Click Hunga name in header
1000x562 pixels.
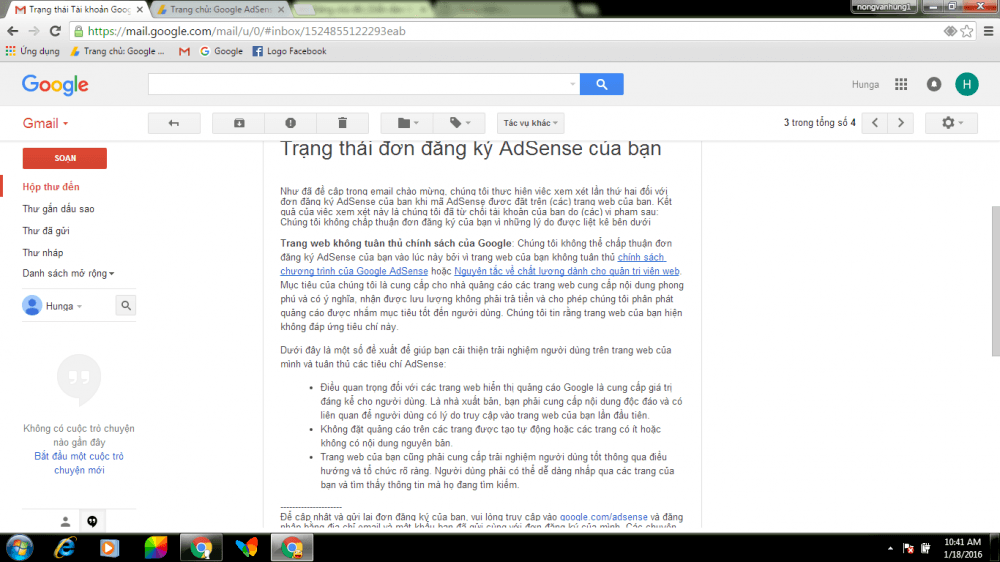(x=865, y=84)
